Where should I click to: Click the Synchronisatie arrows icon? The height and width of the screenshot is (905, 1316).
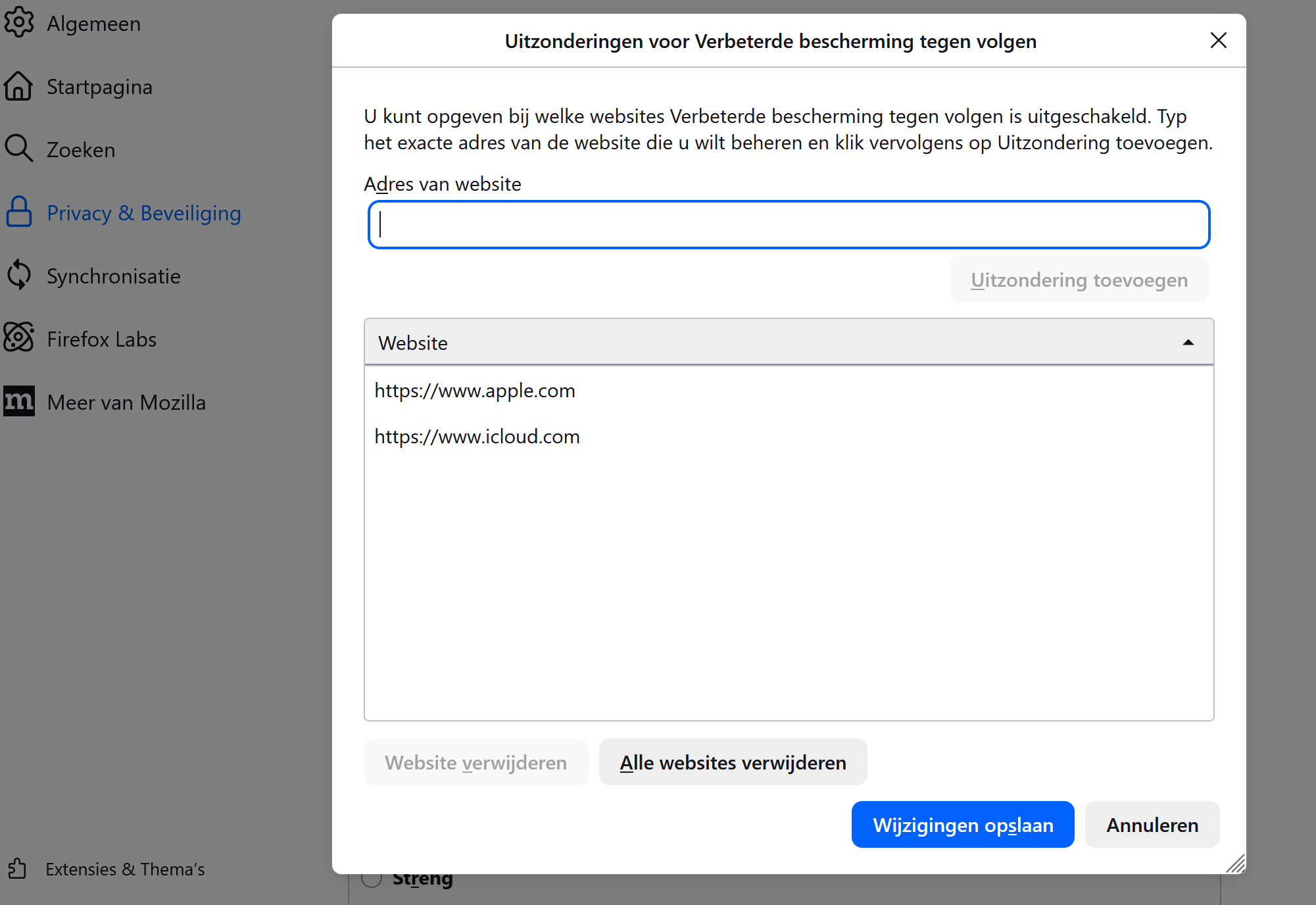coord(18,276)
